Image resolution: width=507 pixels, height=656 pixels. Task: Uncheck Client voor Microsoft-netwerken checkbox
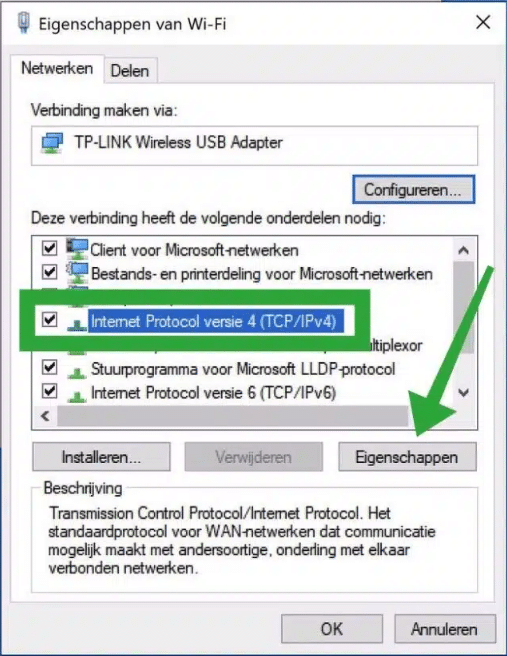coord(49,248)
